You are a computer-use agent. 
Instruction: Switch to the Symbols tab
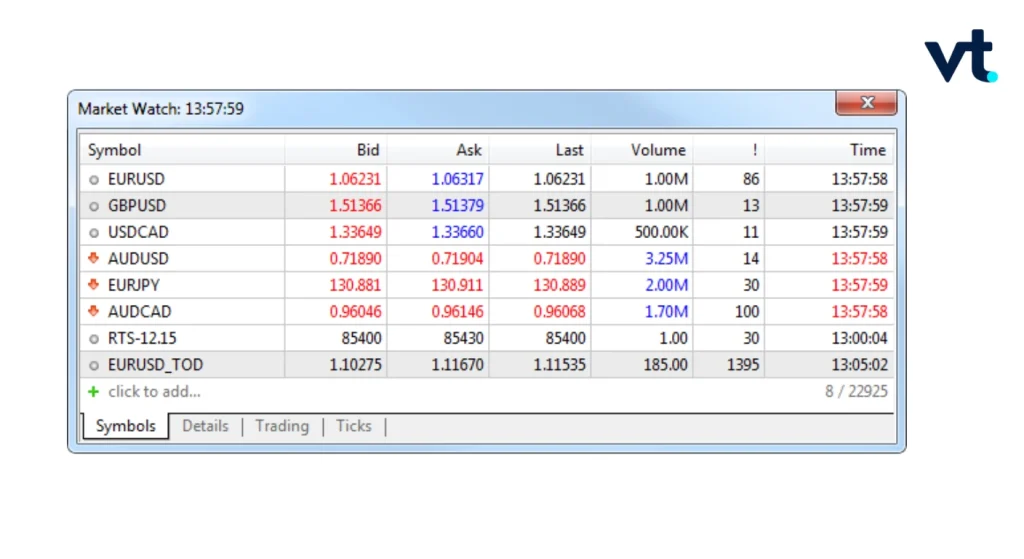pyautogui.click(x=125, y=426)
